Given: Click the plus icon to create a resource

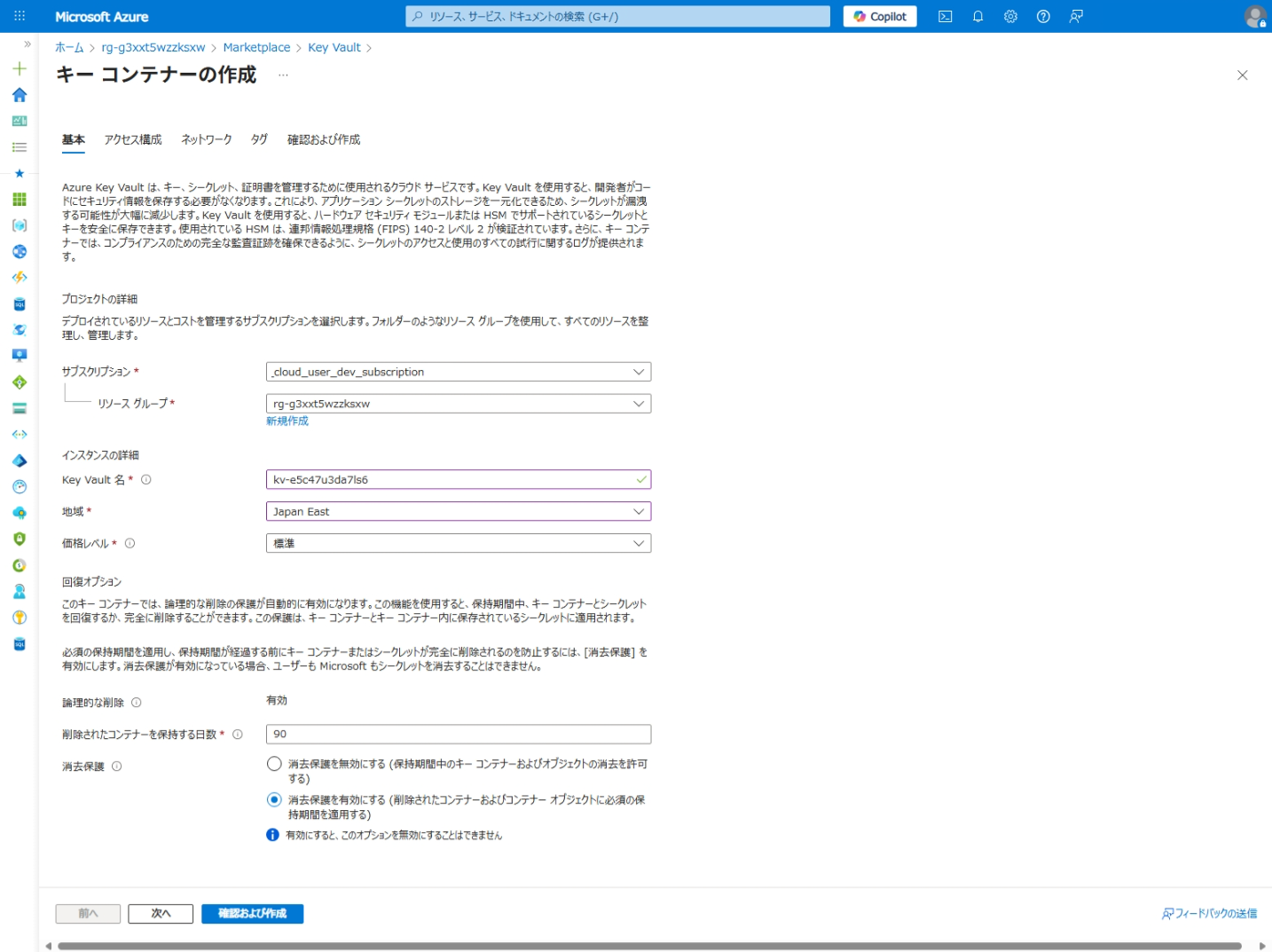Looking at the screenshot, I should pyautogui.click(x=20, y=68).
